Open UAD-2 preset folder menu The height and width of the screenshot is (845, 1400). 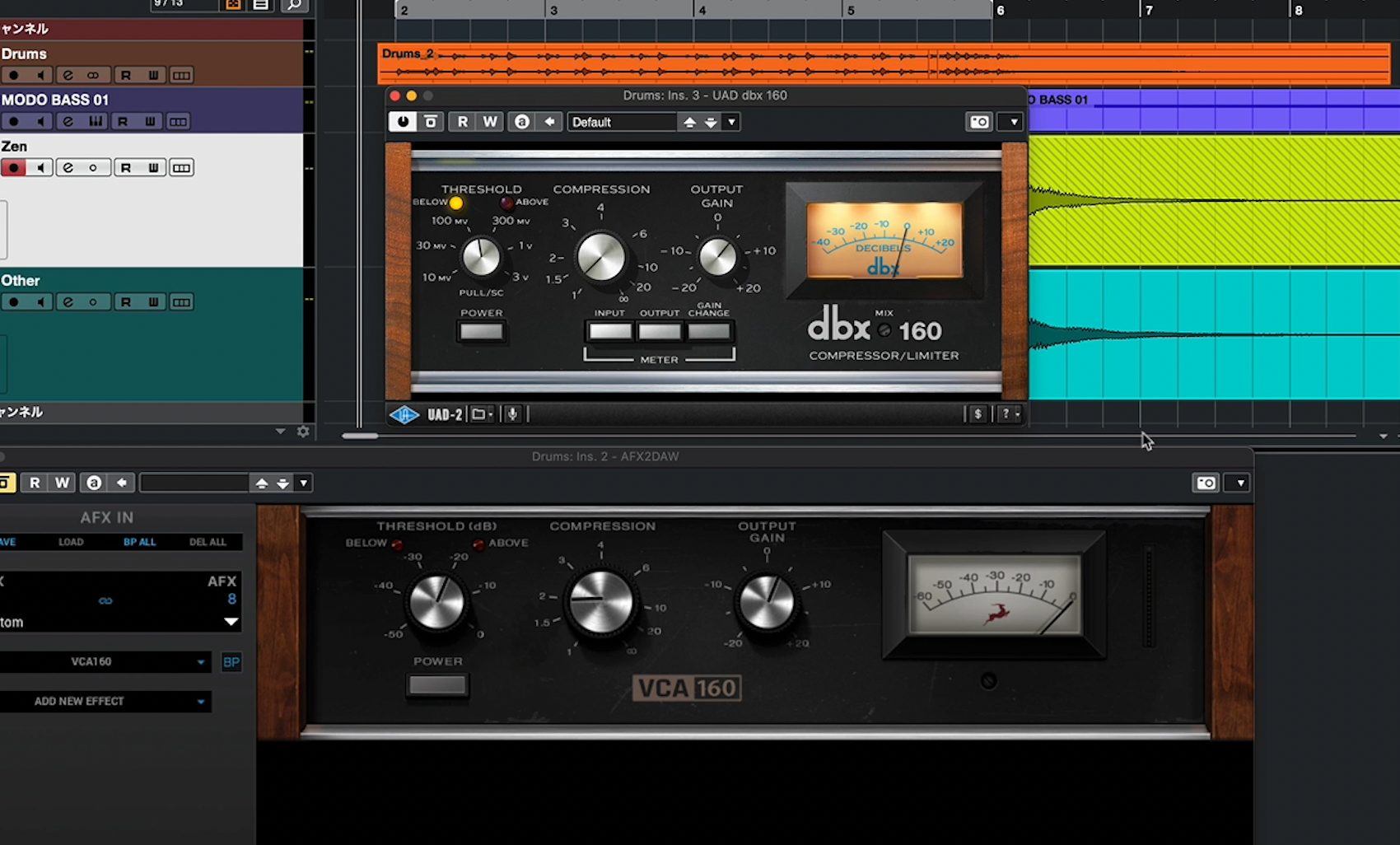point(482,414)
